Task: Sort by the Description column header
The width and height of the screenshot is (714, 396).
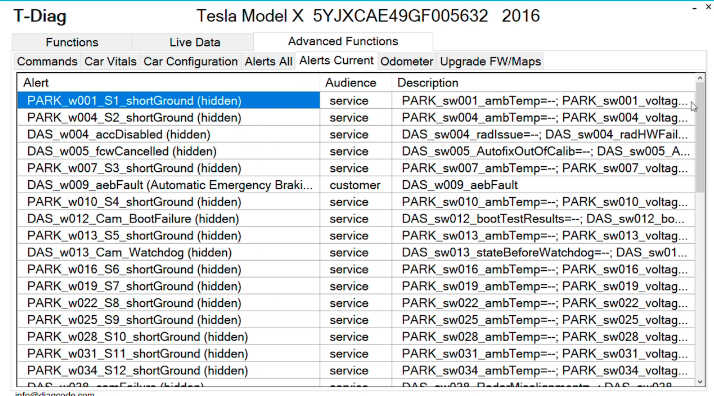Action: point(543,83)
